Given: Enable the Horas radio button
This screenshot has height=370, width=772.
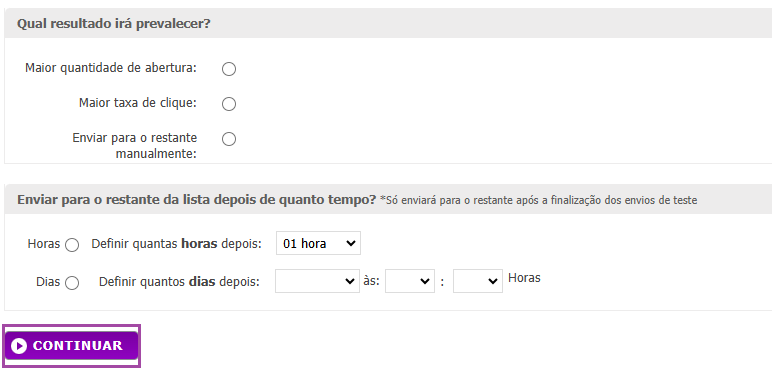Looking at the screenshot, I should (72, 245).
